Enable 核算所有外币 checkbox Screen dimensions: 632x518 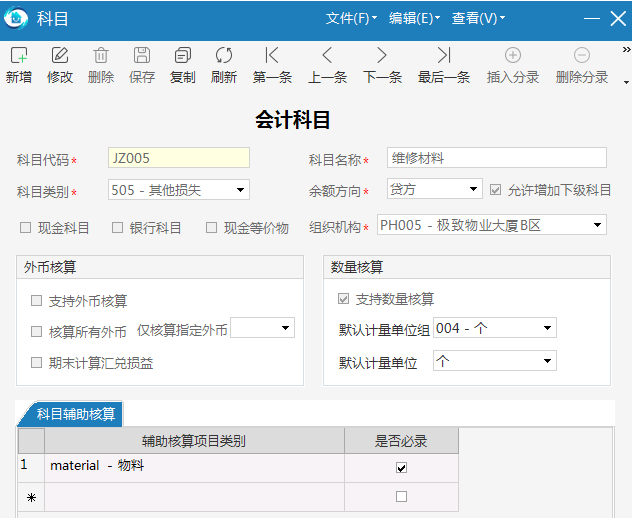(36, 332)
